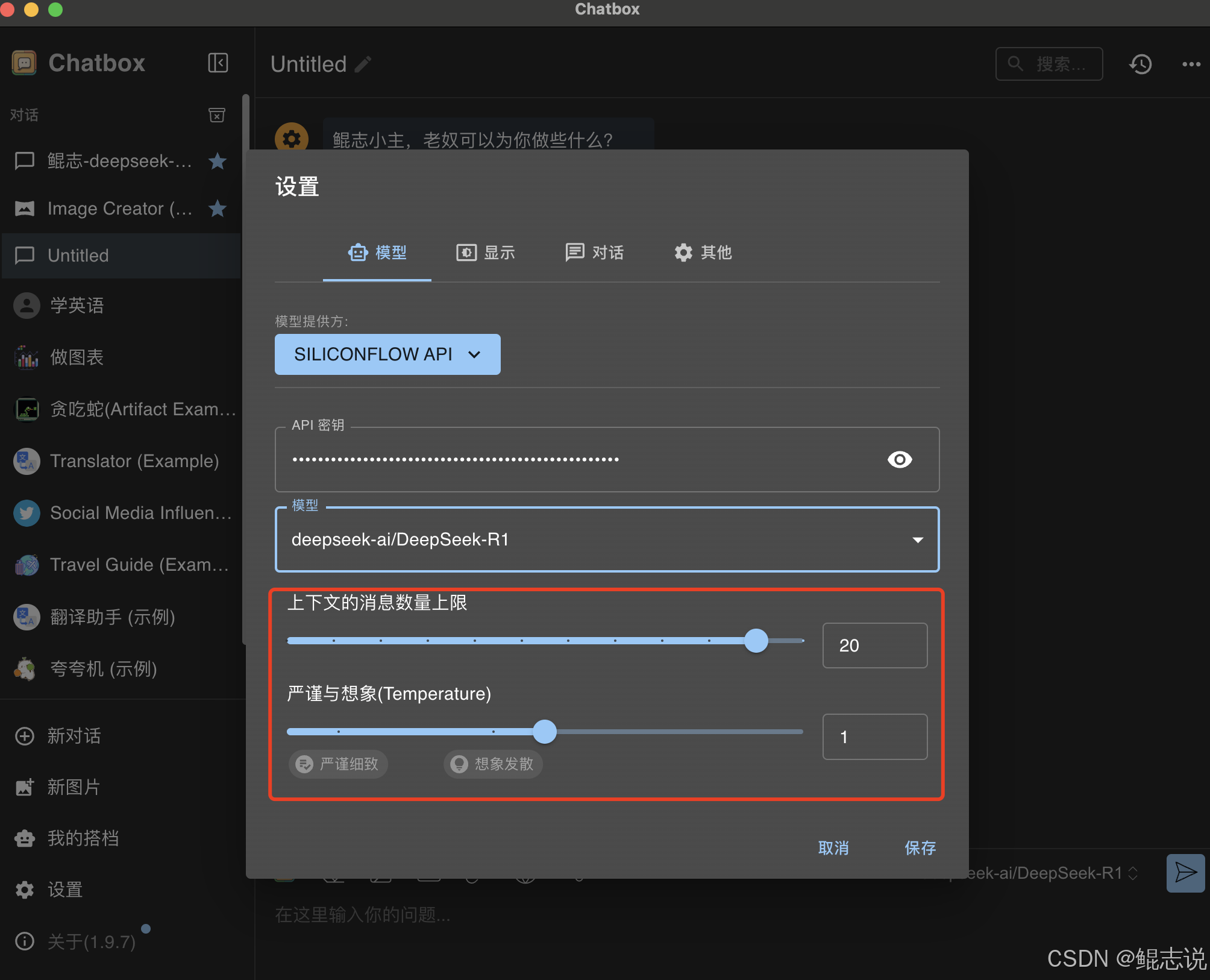Open the history clock icon
This screenshot has height=980, width=1210.
click(1140, 64)
